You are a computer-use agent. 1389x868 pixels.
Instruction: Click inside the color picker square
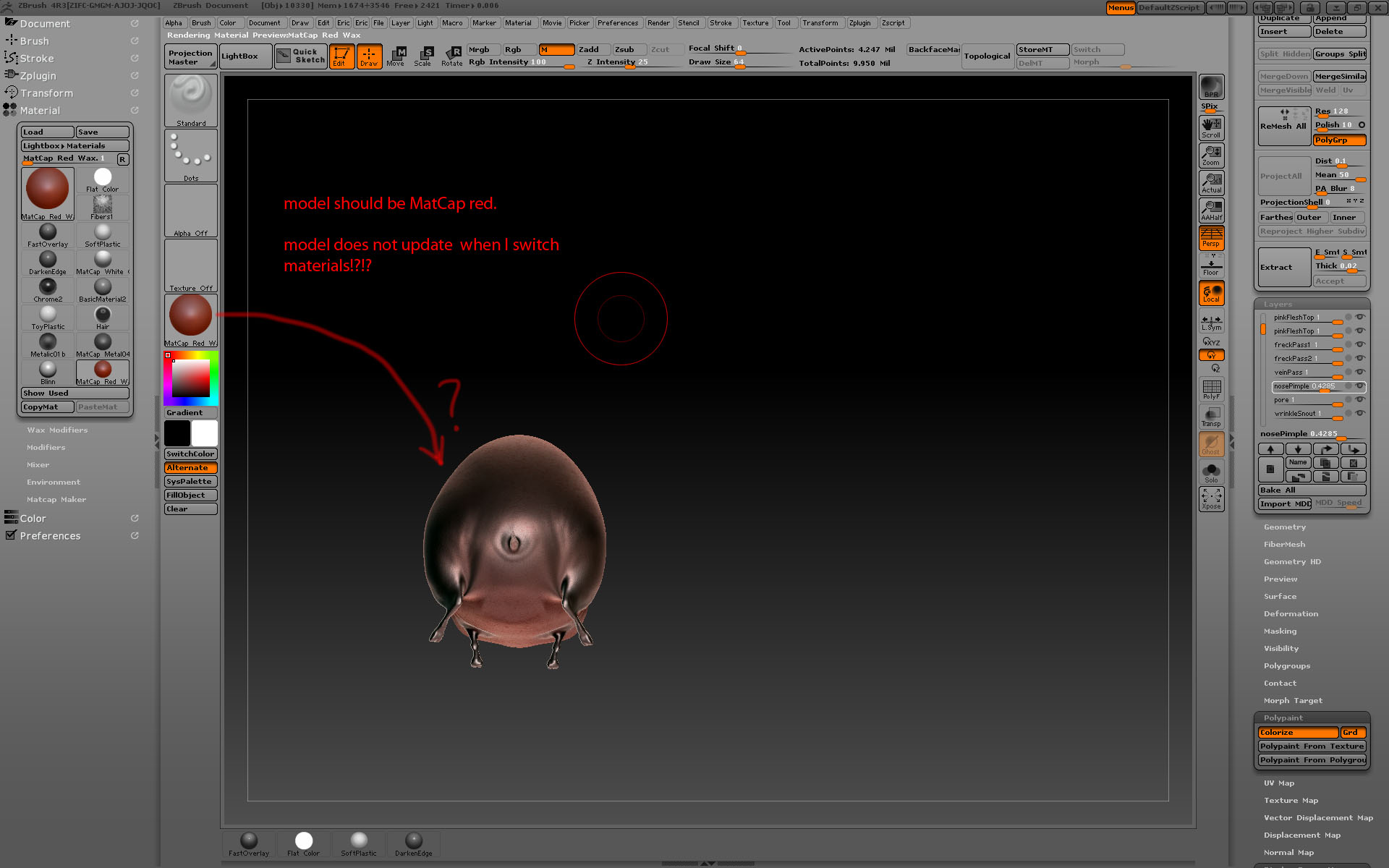191,378
